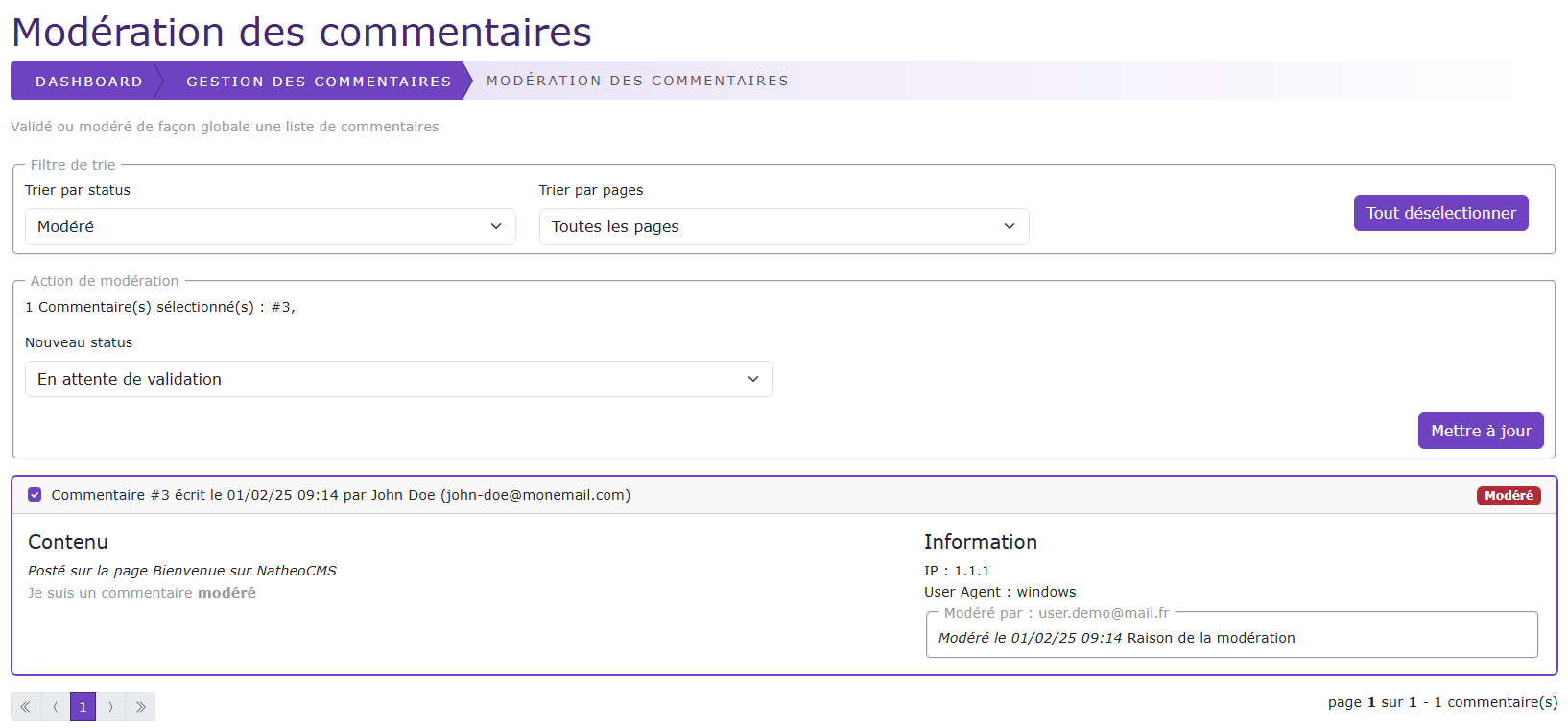Go to last page using double-right arrow
This screenshot has width=1568, height=728.
click(x=140, y=707)
